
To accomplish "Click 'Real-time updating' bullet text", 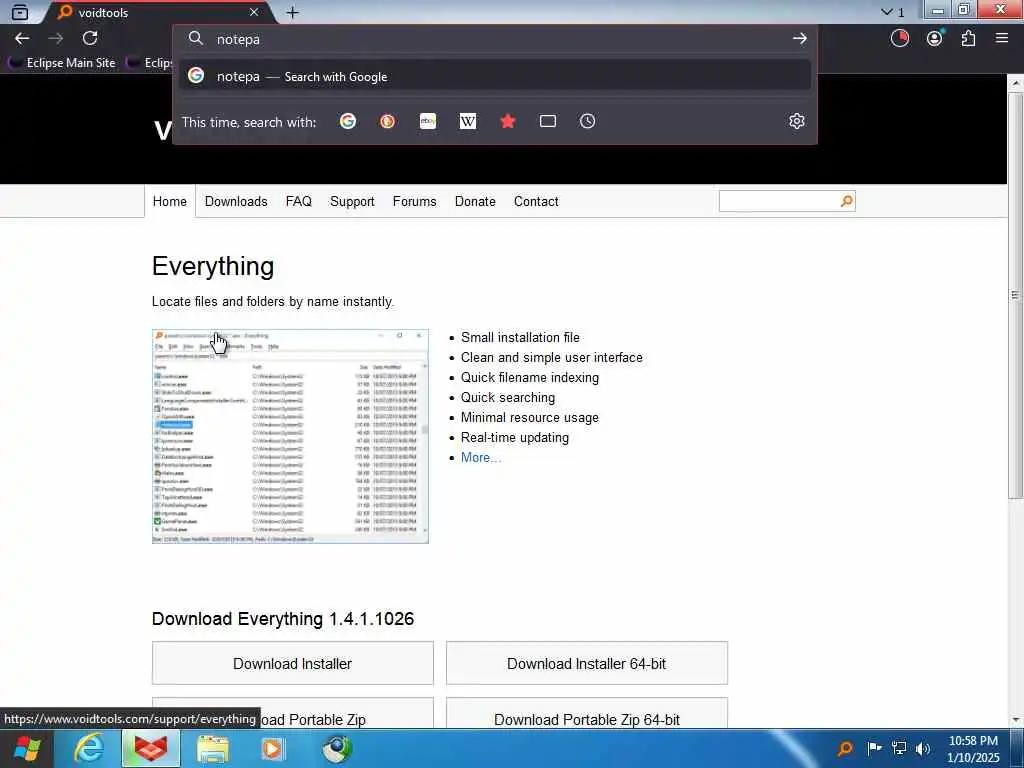I will tap(515, 437).
